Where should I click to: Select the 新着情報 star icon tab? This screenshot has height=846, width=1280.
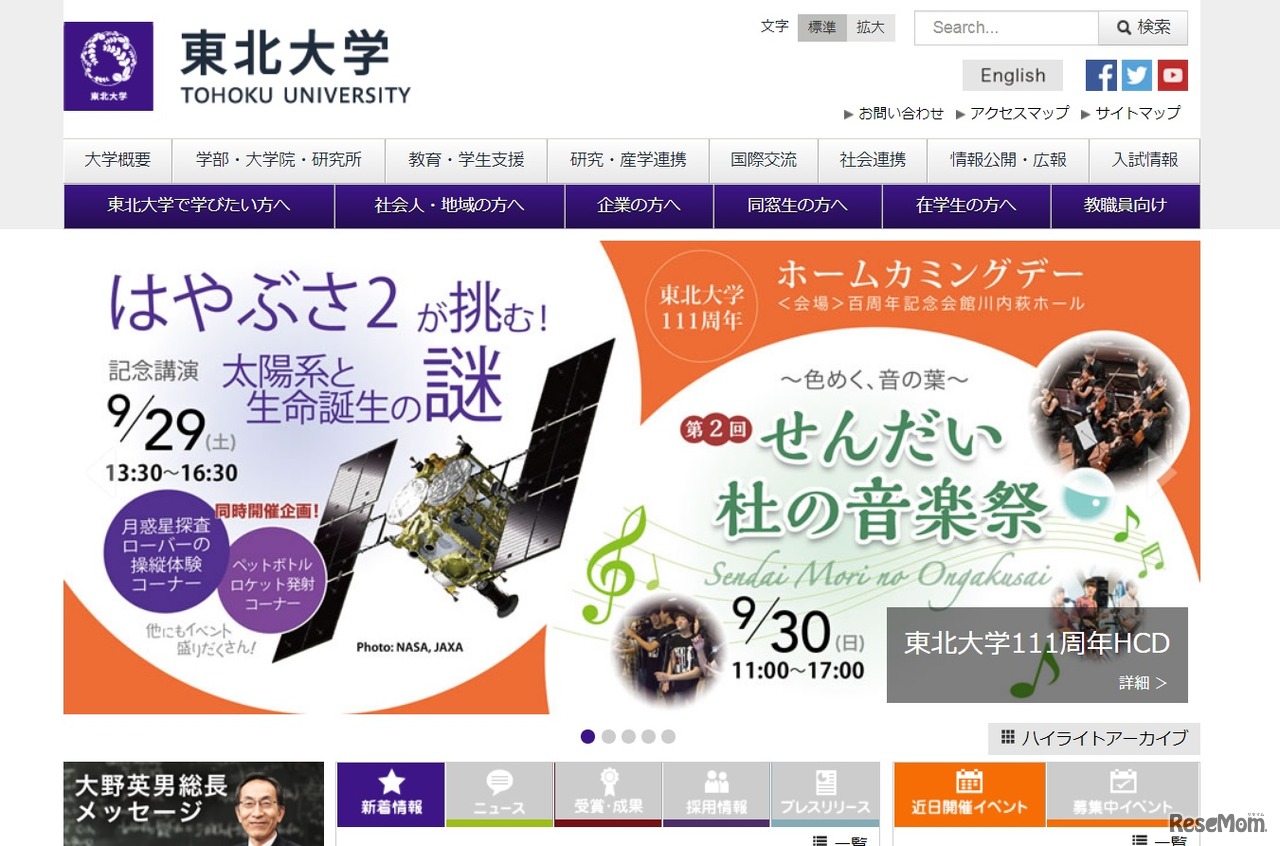[391, 793]
